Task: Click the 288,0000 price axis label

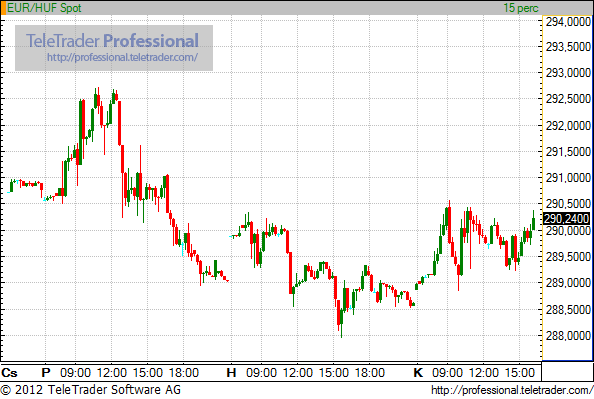Action: [568, 336]
